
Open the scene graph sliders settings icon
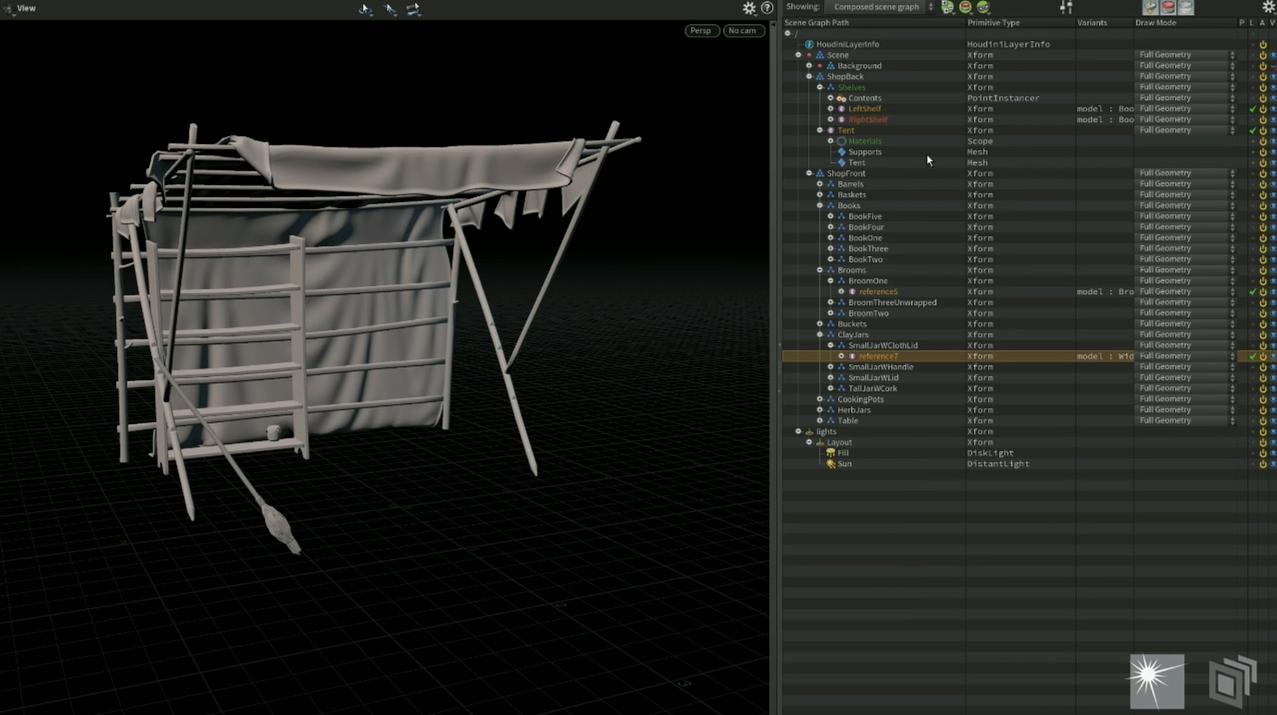[x=1066, y=7]
